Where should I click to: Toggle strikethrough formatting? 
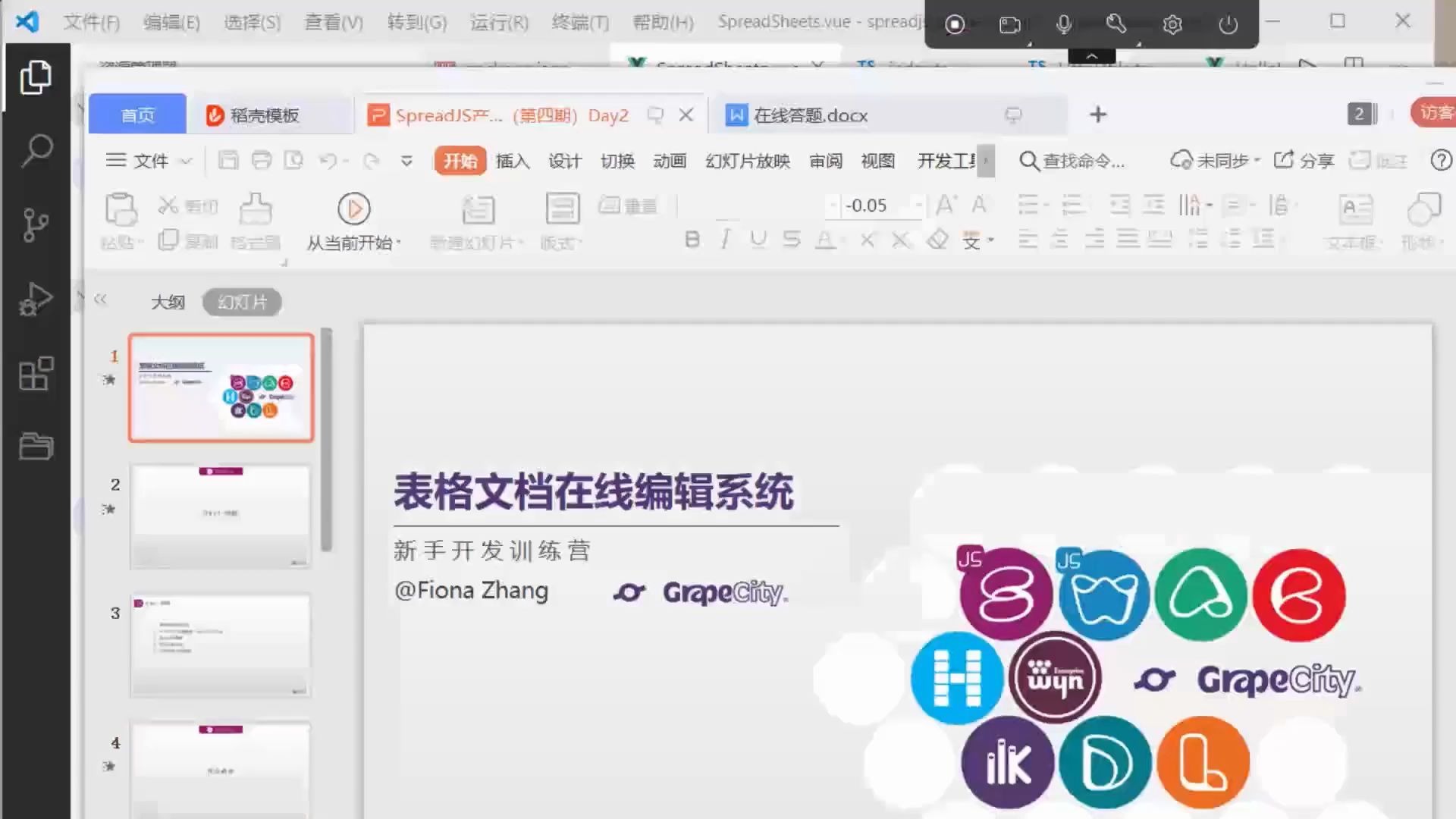click(791, 240)
